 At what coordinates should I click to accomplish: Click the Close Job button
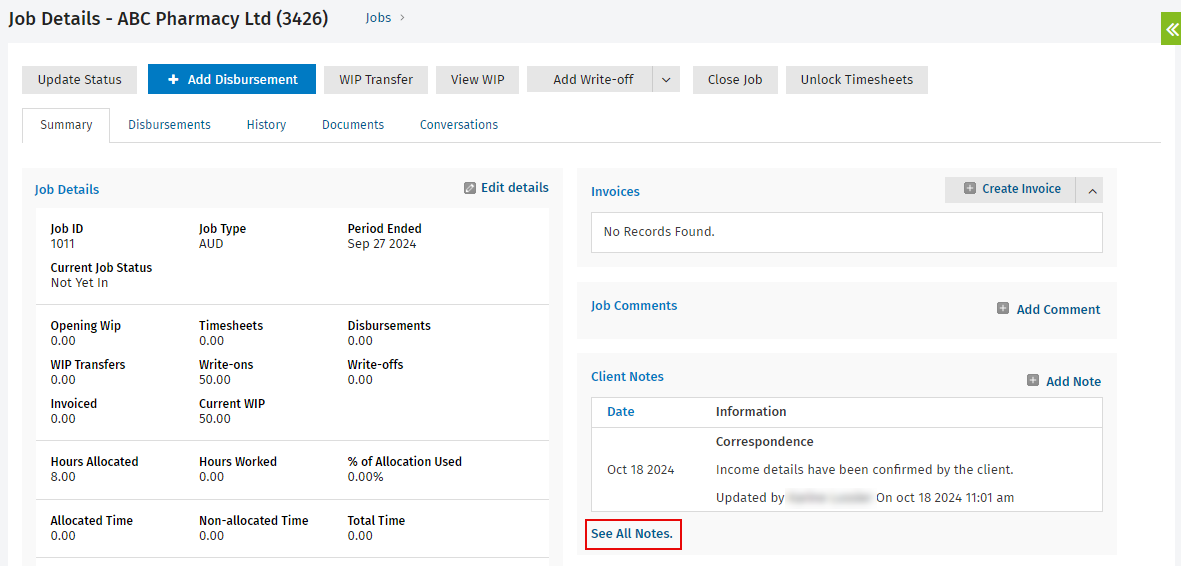tap(735, 80)
